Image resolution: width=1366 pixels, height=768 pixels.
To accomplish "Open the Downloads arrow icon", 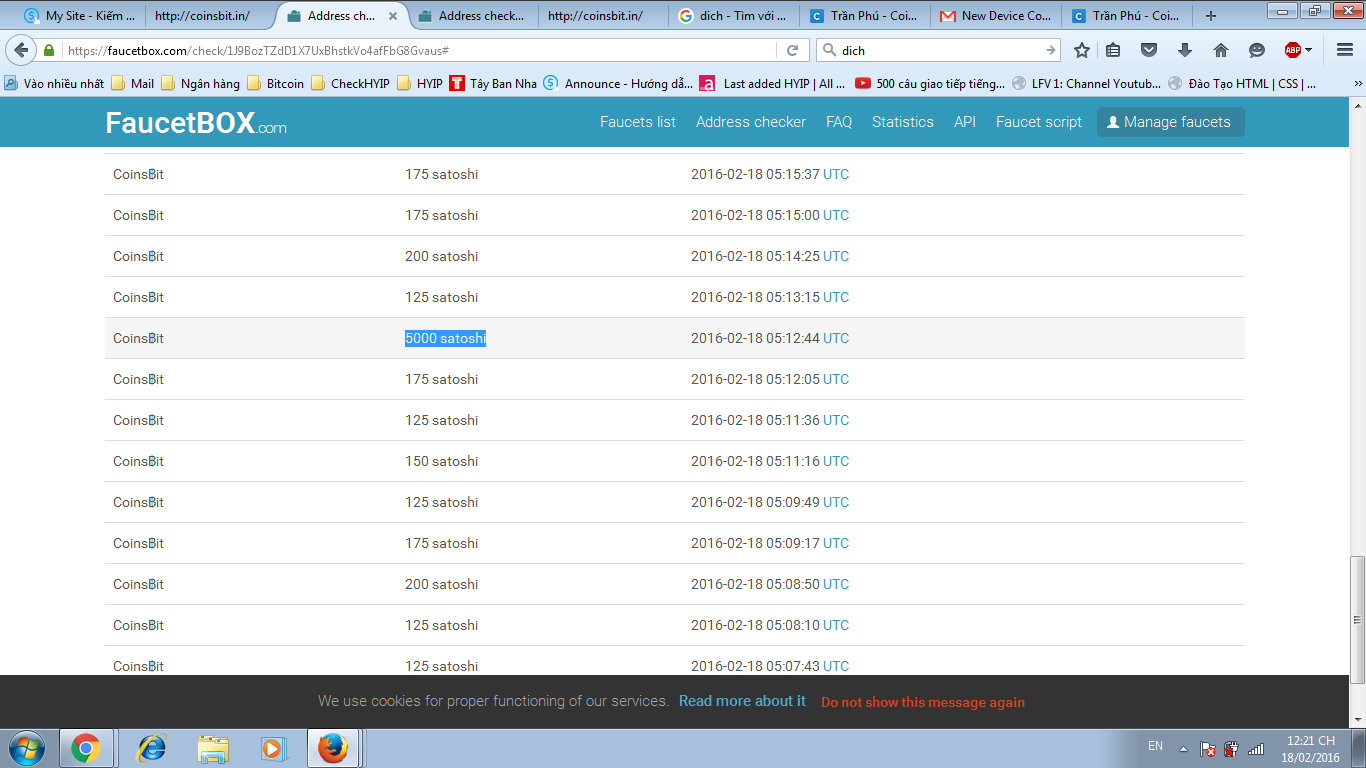I will point(1185,50).
